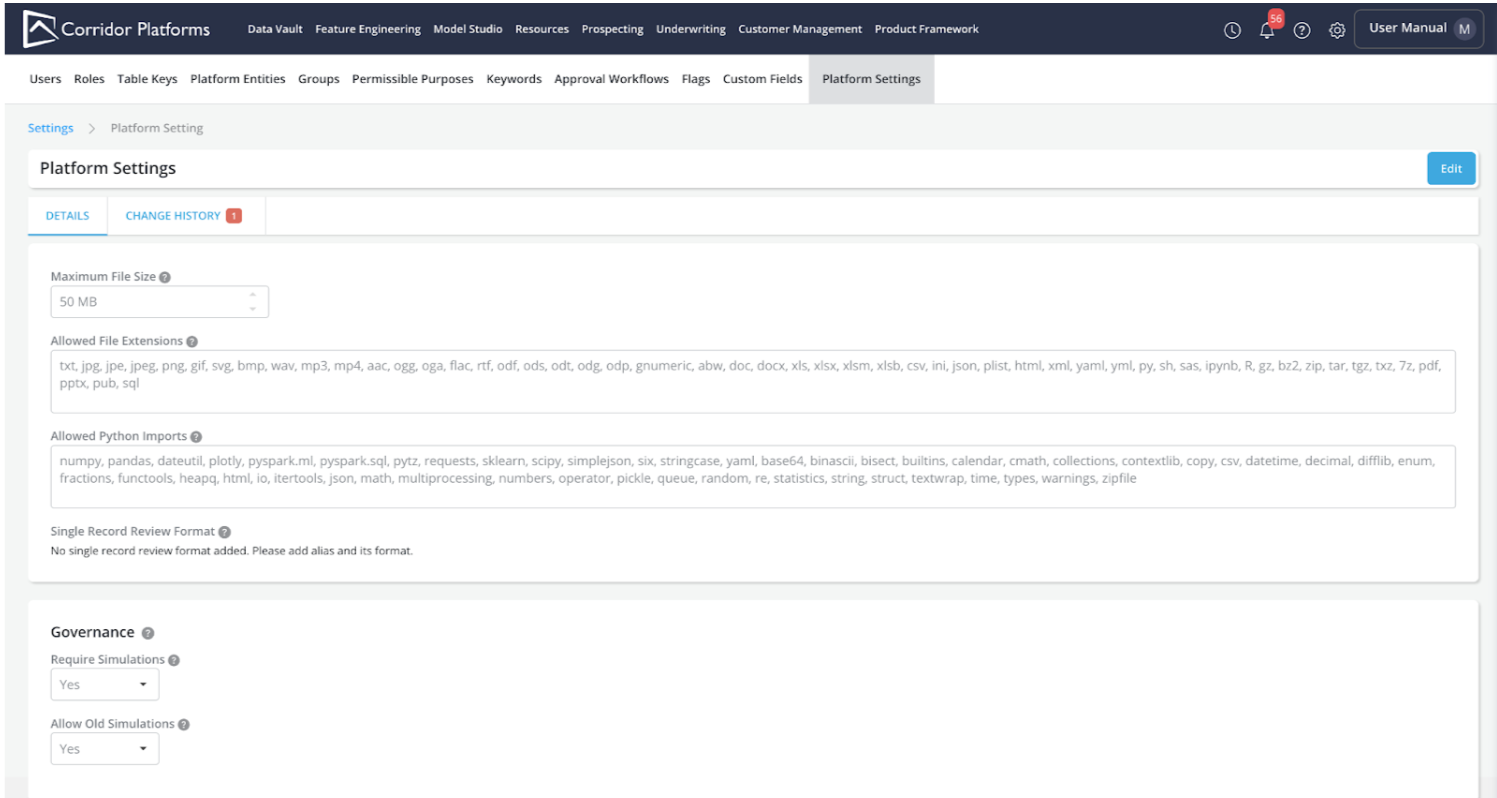The image size is (1497, 798).
Task: Open the notifications bell icon
Action: tap(1267, 30)
